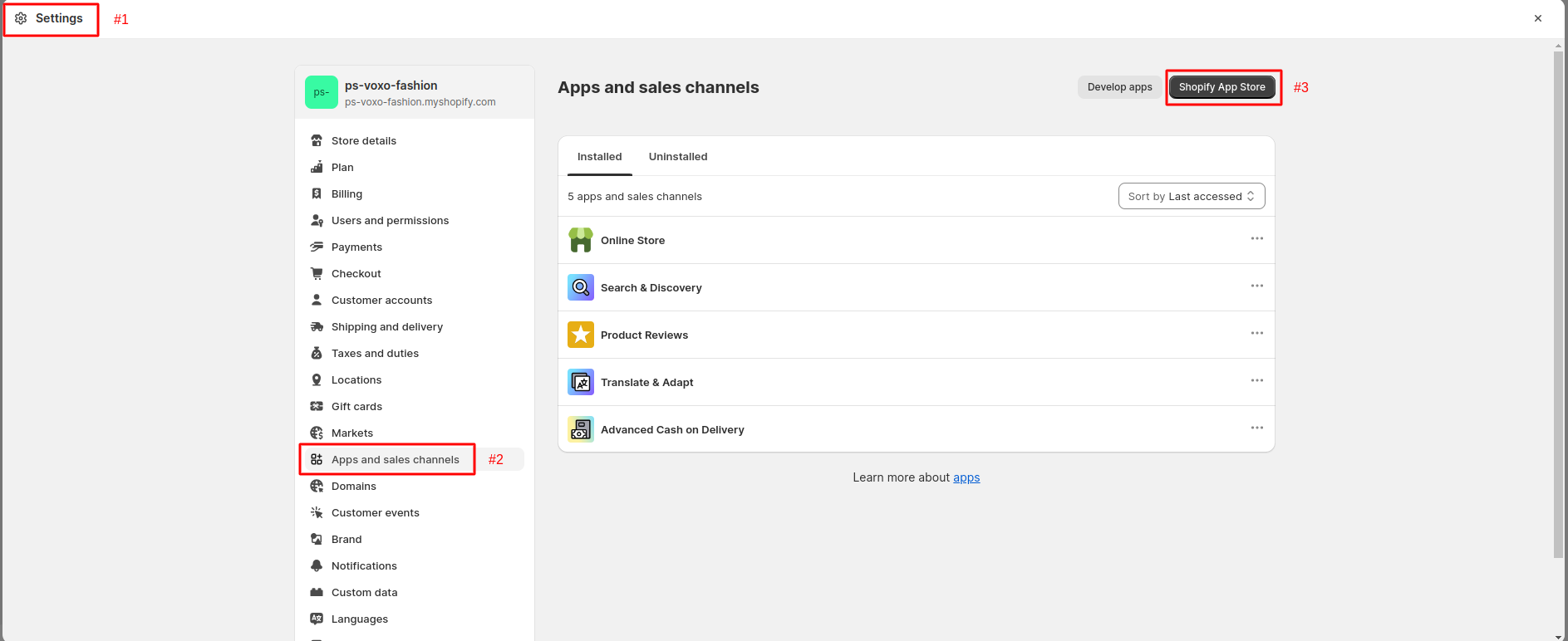The height and width of the screenshot is (641, 1568).
Task: Open the more options menu for Online Store
Action: coord(1257,238)
